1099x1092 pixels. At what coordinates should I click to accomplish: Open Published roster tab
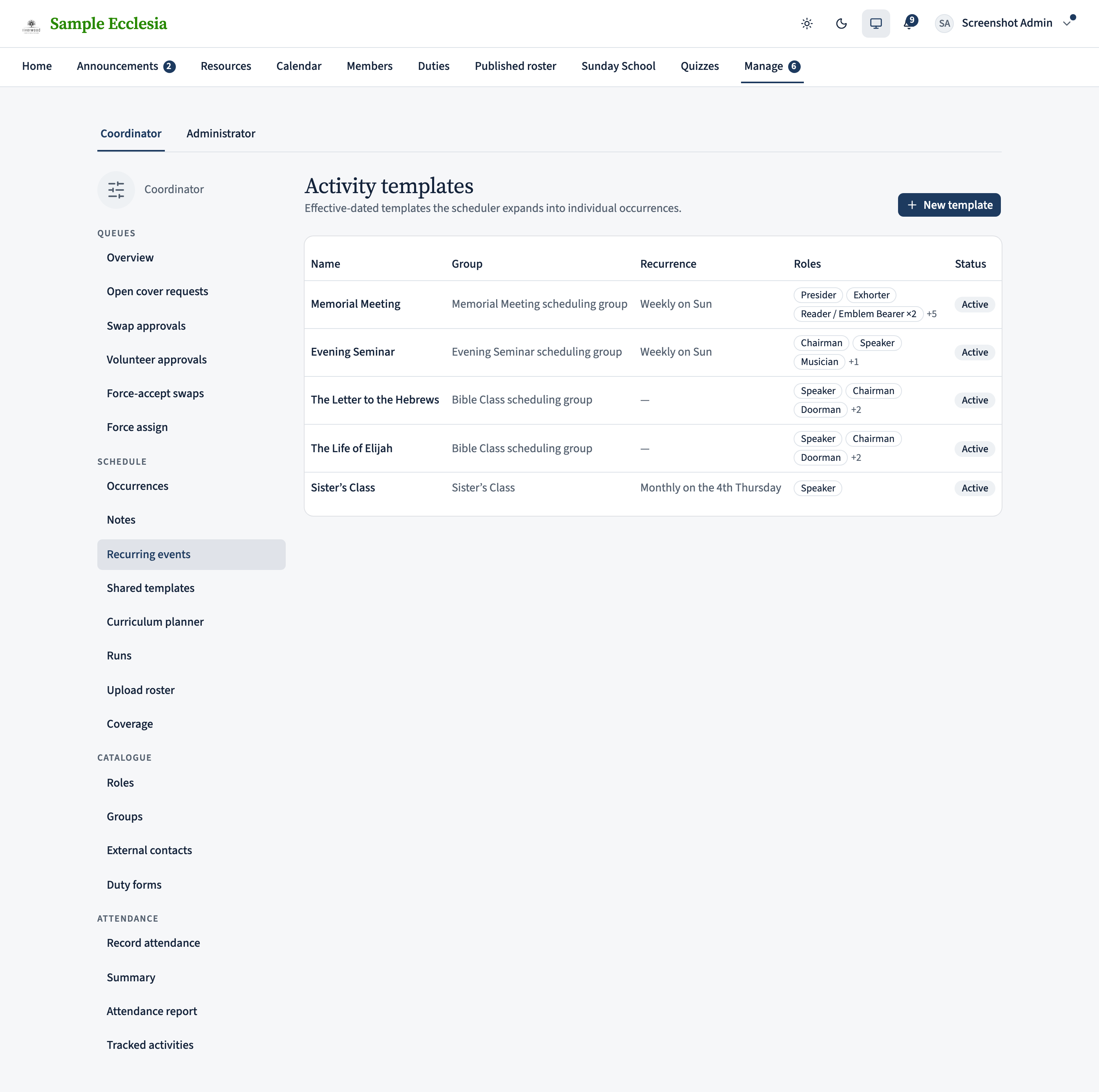515,66
